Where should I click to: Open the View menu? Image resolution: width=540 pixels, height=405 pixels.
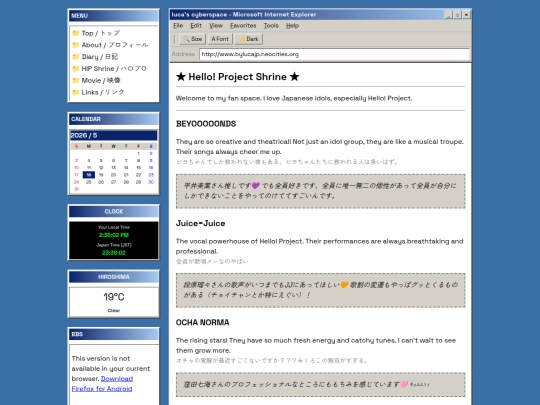coord(216,25)
